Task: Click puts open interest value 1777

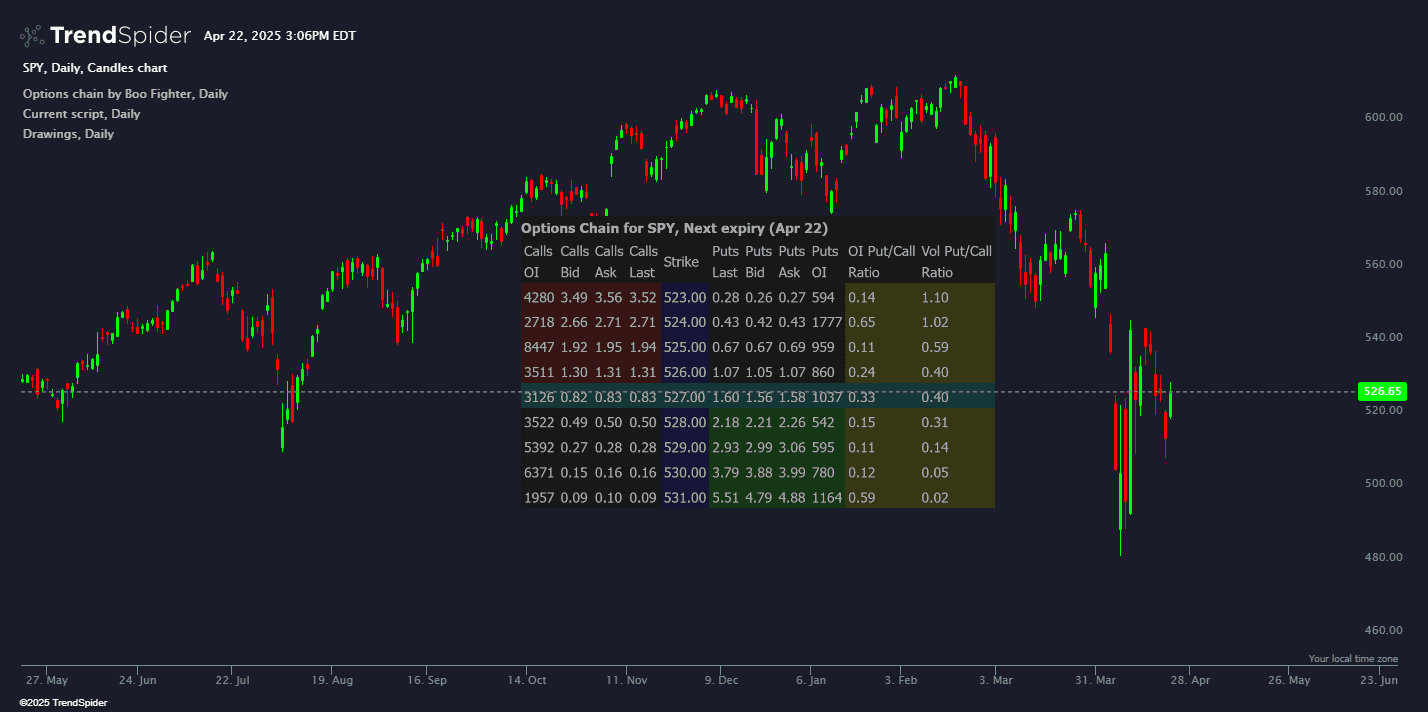Action: [x=826, y=322]
